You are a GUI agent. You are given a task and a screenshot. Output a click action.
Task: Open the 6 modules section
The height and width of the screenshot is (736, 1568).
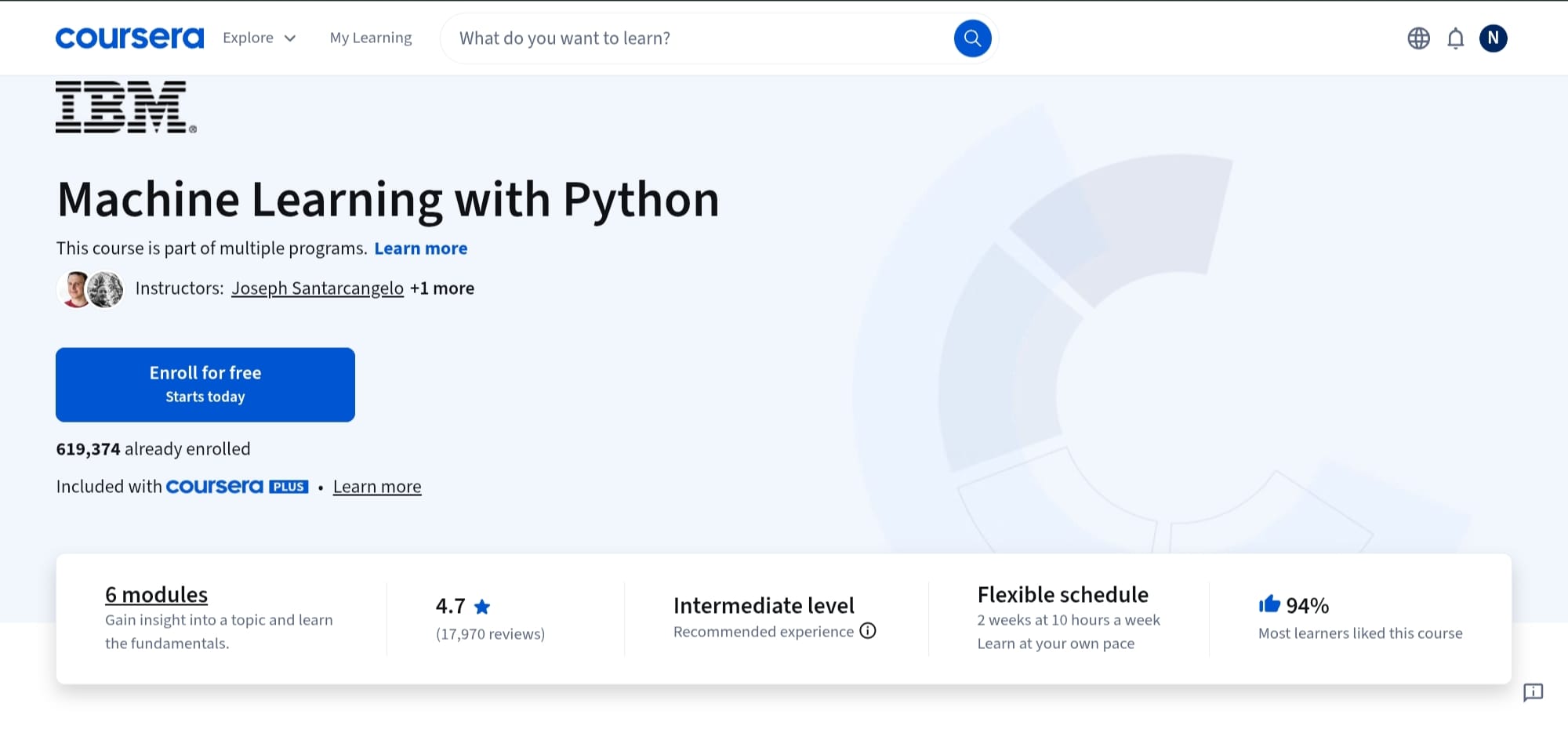[155, 594]
